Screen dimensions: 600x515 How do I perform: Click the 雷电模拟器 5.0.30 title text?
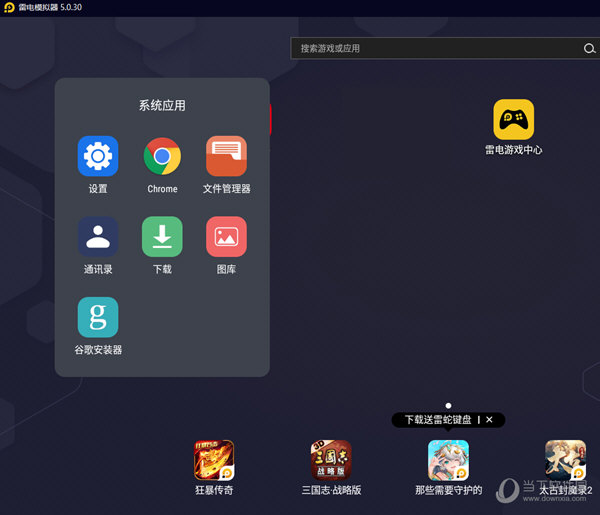pos(50,7)
